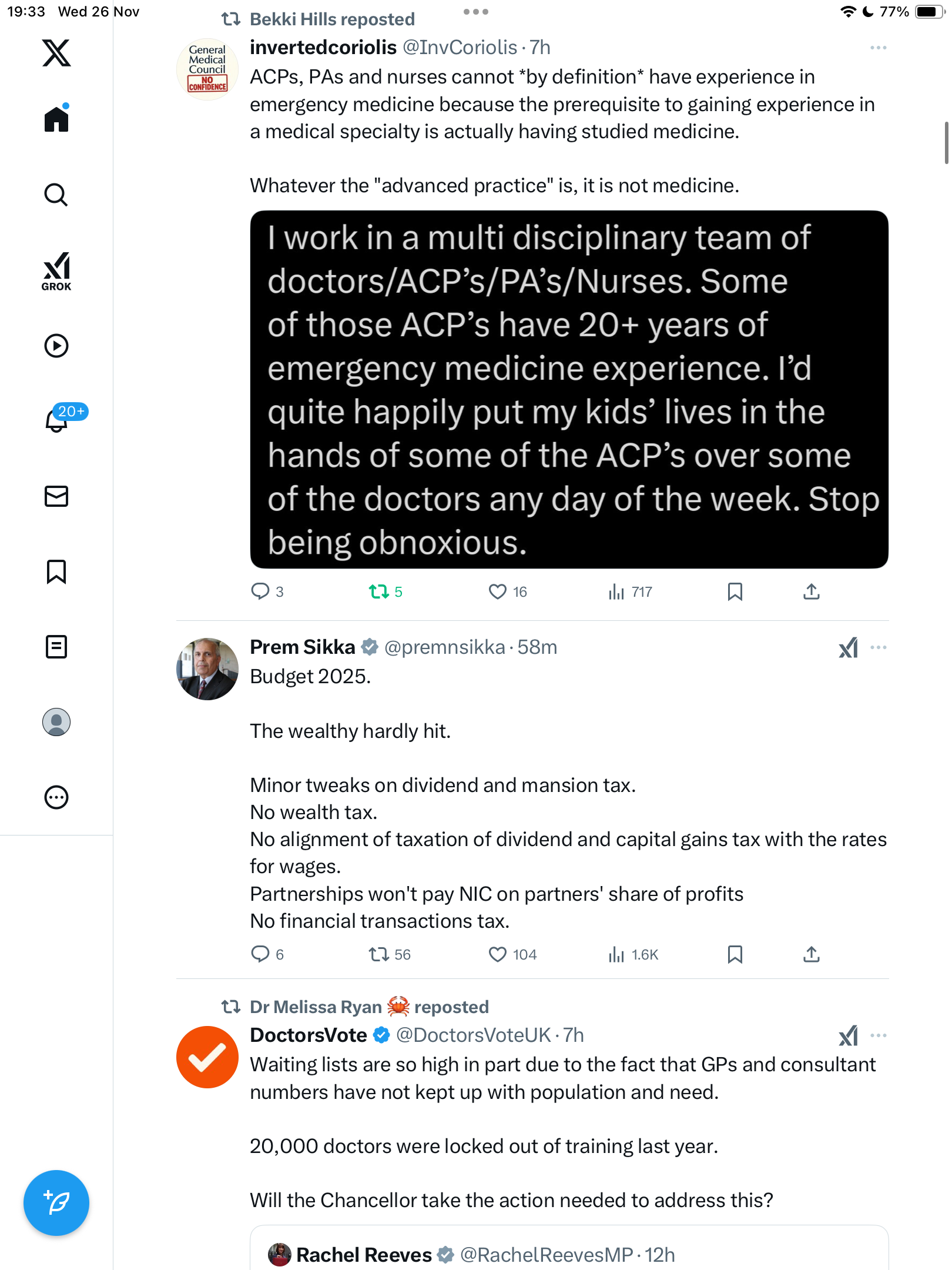Like the invertedcoriolis post
Image resolution: width=952 pixels, height=1270 pixels.
498,591
